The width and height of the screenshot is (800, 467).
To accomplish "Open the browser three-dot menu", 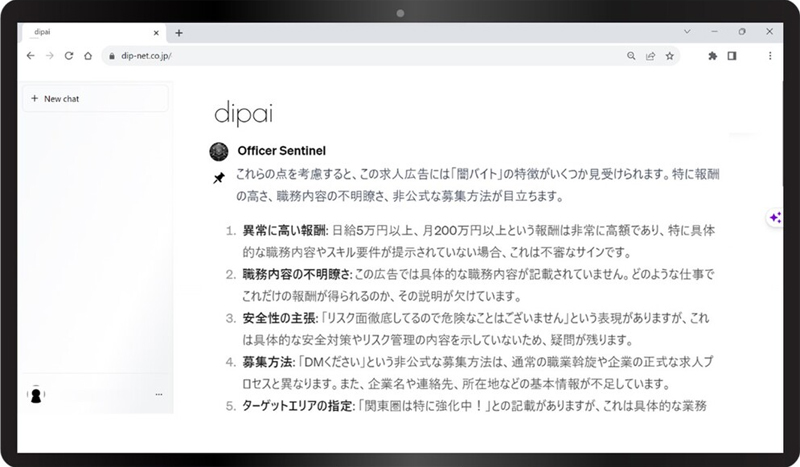I will [770, 56].
